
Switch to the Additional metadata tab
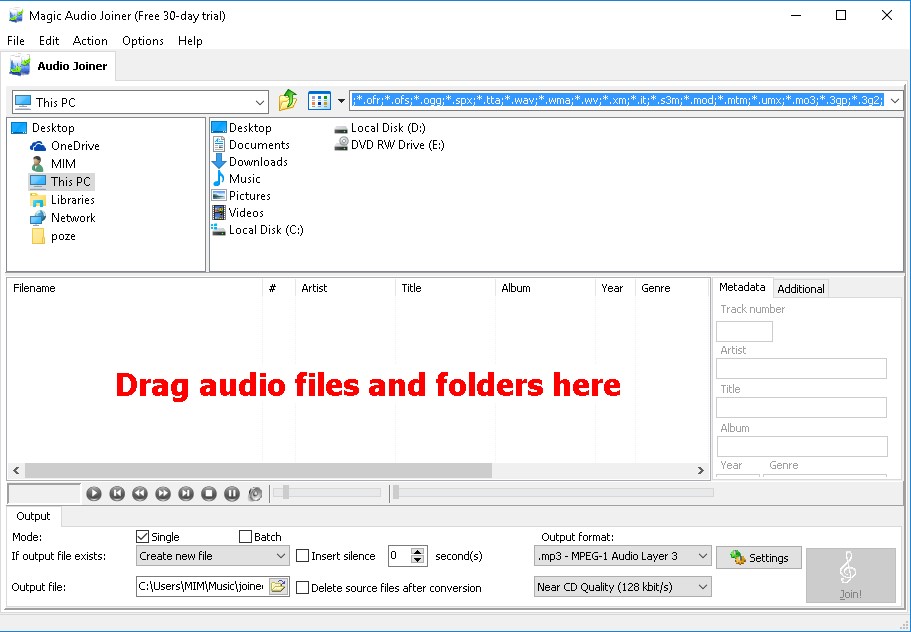[800, 288]
